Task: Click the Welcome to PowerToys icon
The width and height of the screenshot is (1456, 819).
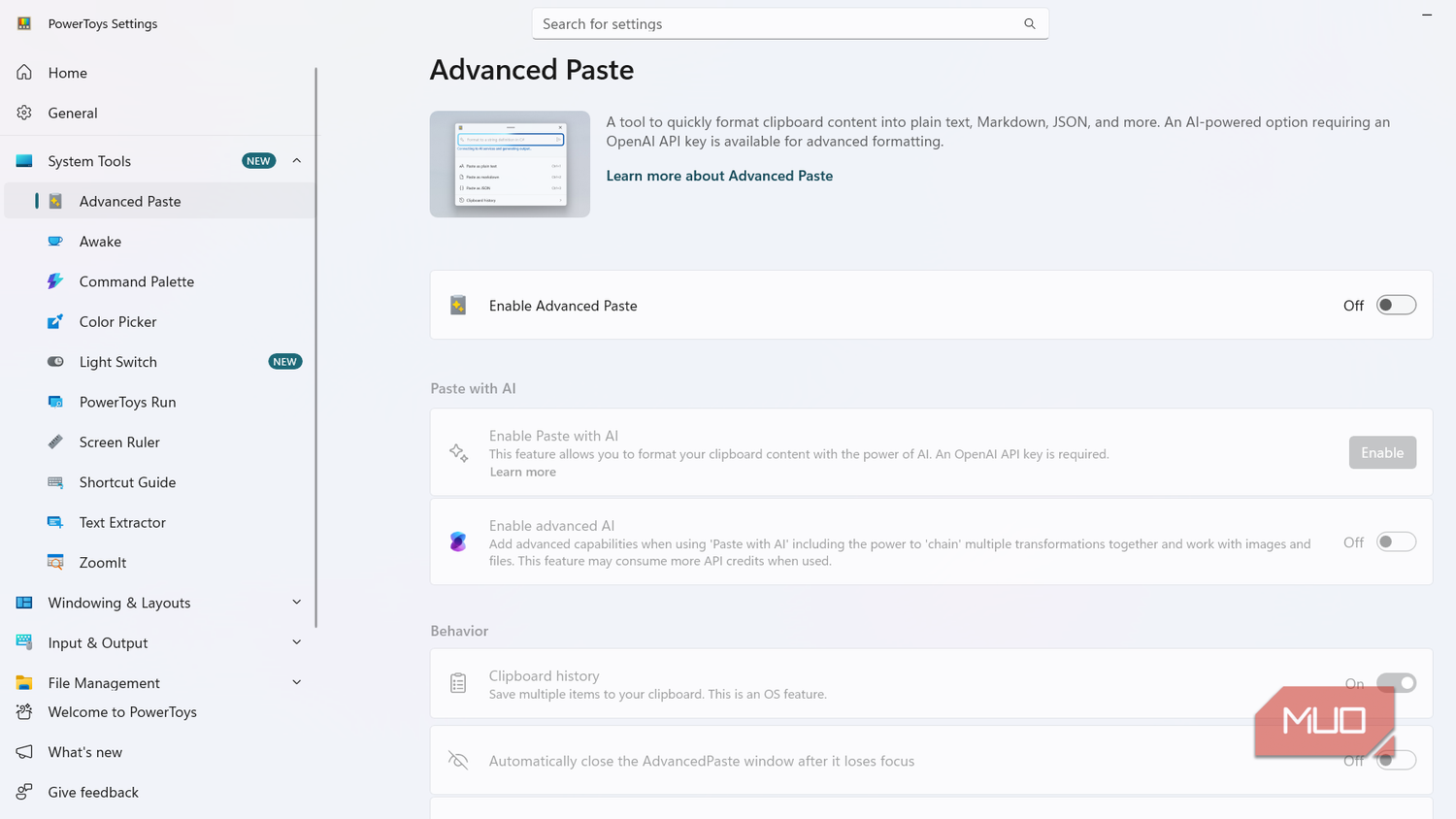Action: click(x=24, y=712)
